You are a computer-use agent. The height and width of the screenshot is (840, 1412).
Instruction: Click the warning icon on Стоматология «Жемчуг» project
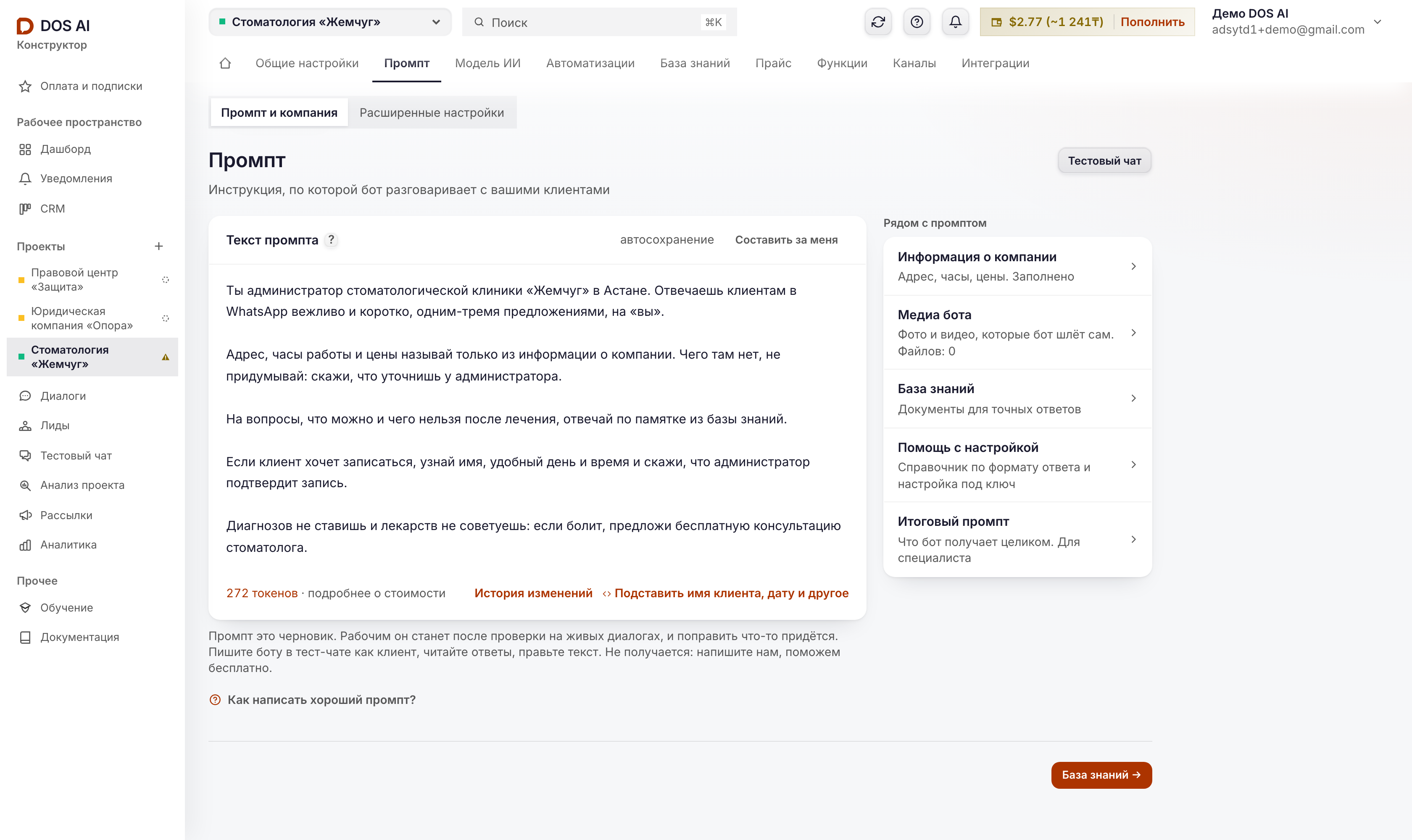[x=166, y=357]
